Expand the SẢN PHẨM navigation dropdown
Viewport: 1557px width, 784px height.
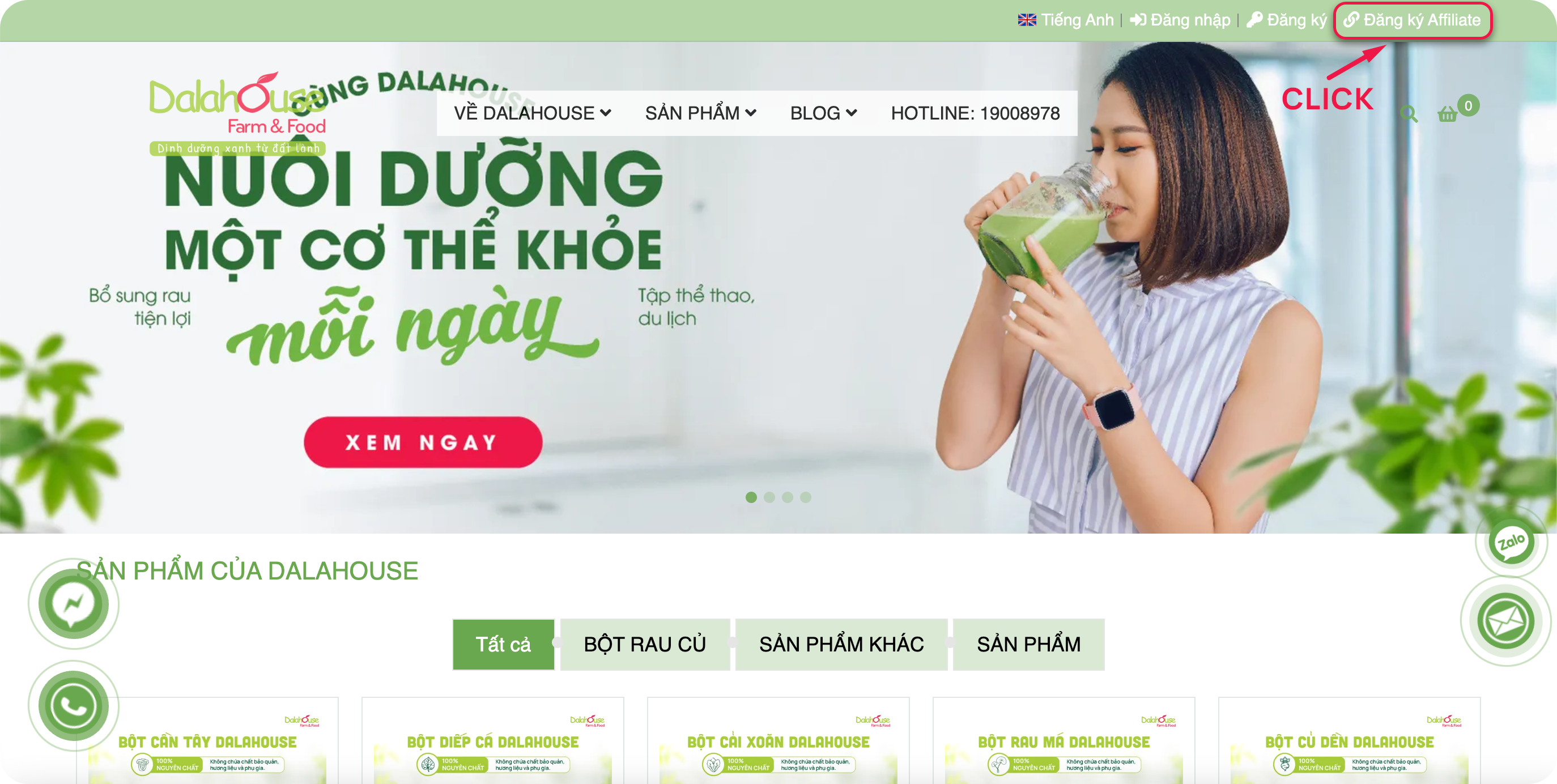tap(700, 113)
